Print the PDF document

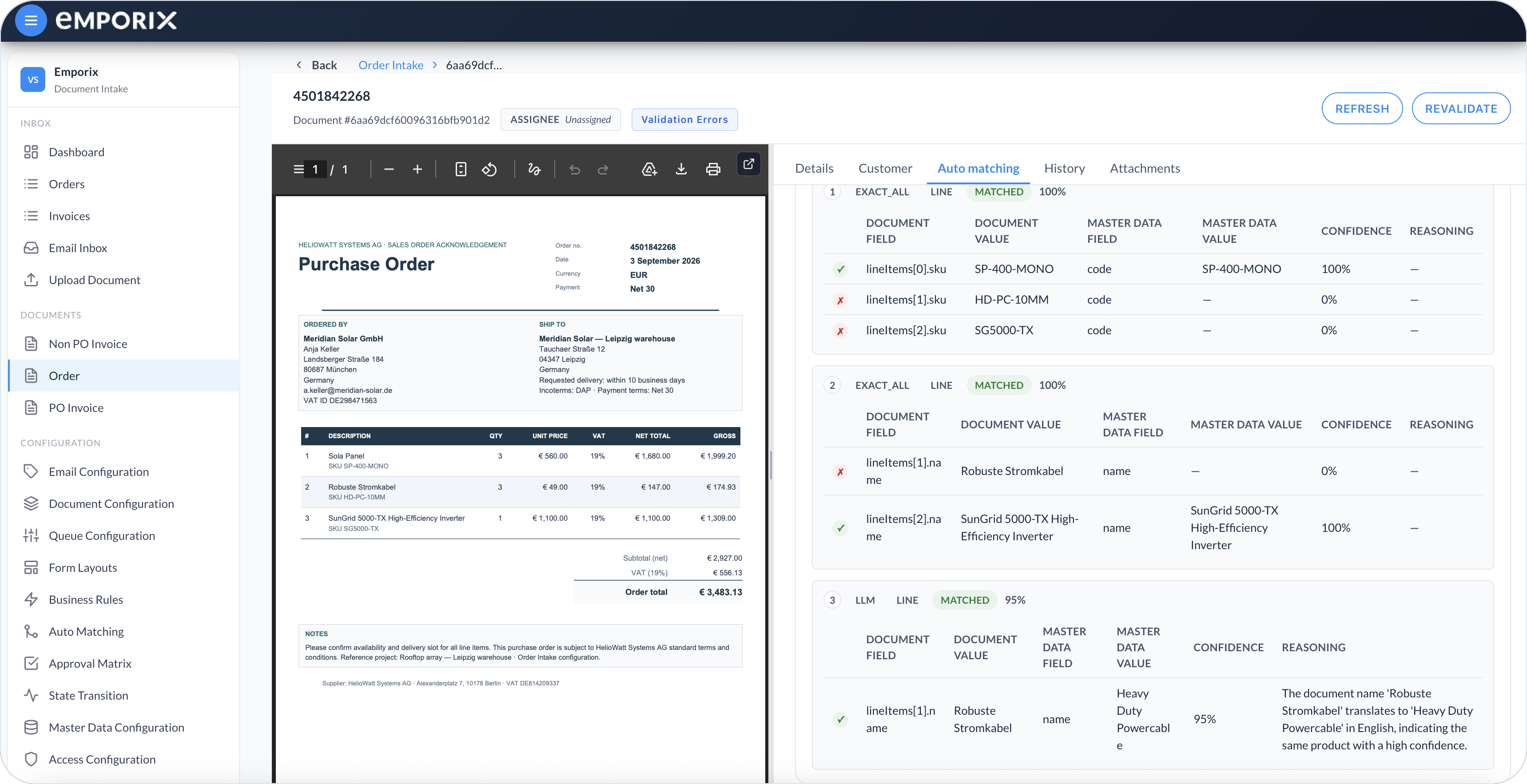[713, 170]
